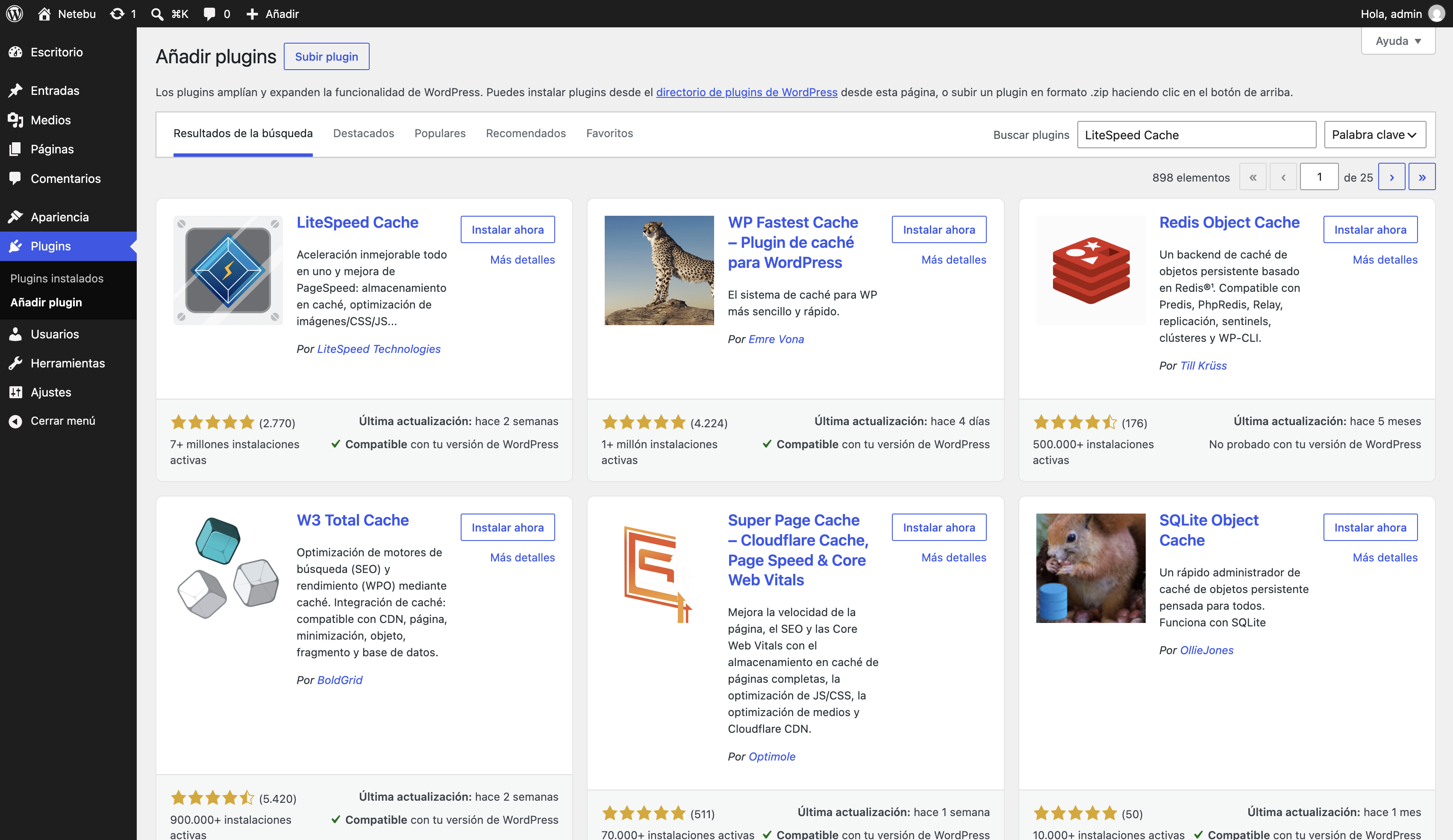1453x840 pixels.
Task: Open the Palabra clave search type dropdown
Action: tap(1375, 134)
